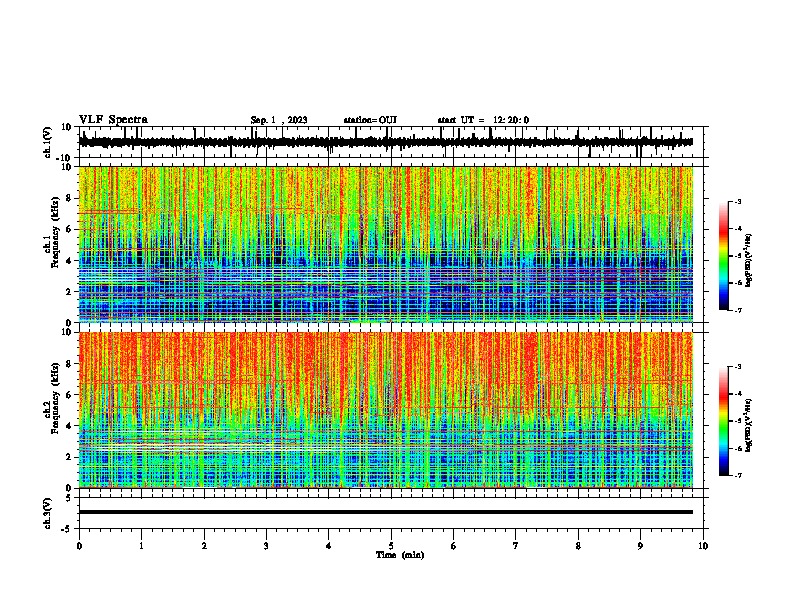Select the date 'Sep. 1, 2023' text
This screenshot has height=612, width=792.
[x=279, y=120]
